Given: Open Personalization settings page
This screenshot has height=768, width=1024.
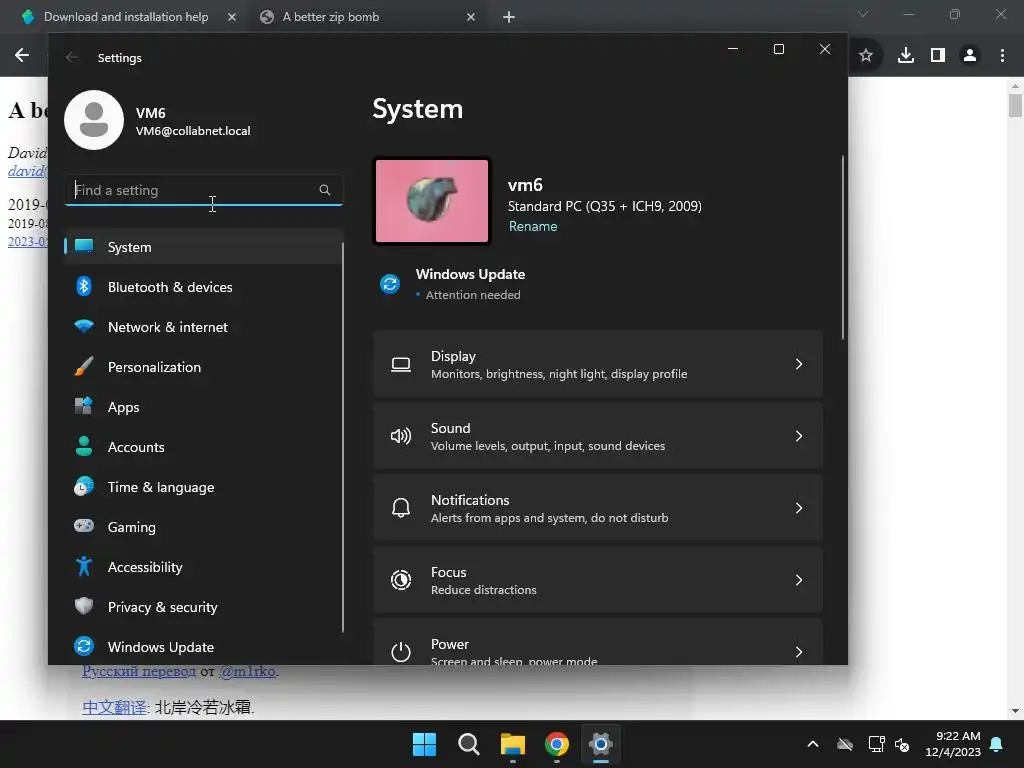Looking at the screenshot, I should click(x=203, y=367).
